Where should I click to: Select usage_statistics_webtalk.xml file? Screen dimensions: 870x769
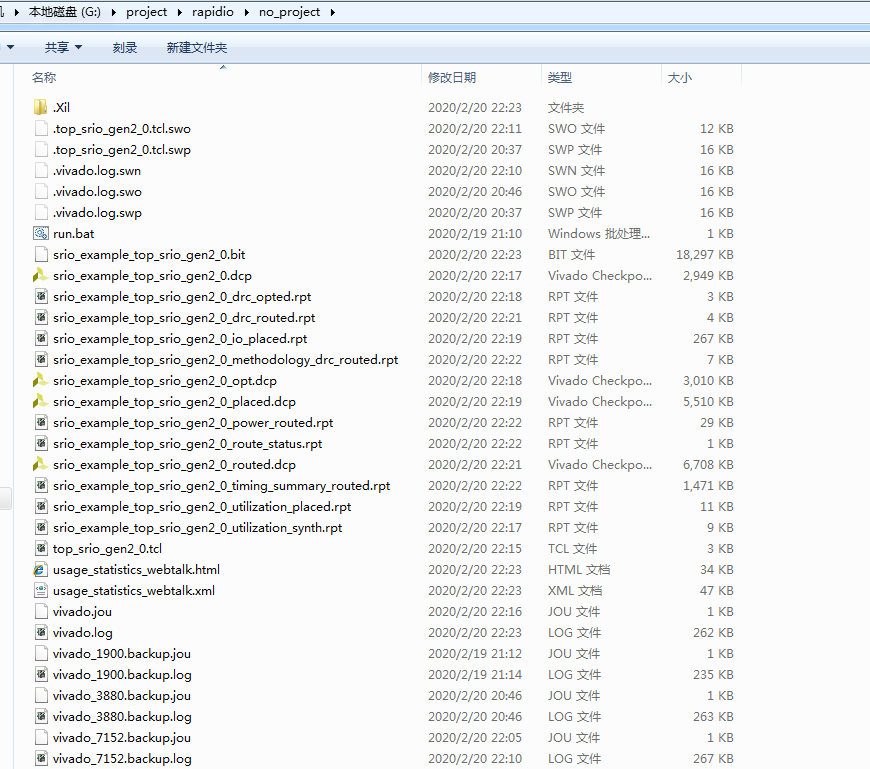(x=129, y=590)
